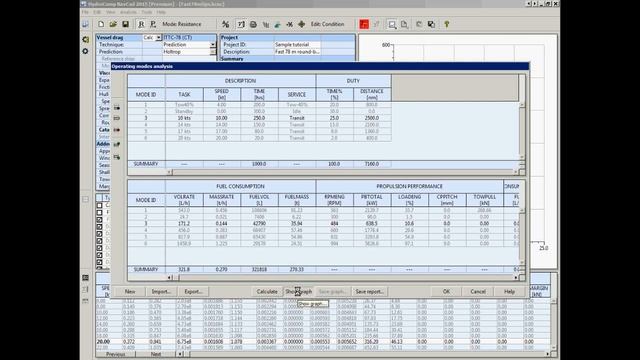Click the page preview toolbar icon
This screenshot has width=640, height=360.
(x=404, y=24)
